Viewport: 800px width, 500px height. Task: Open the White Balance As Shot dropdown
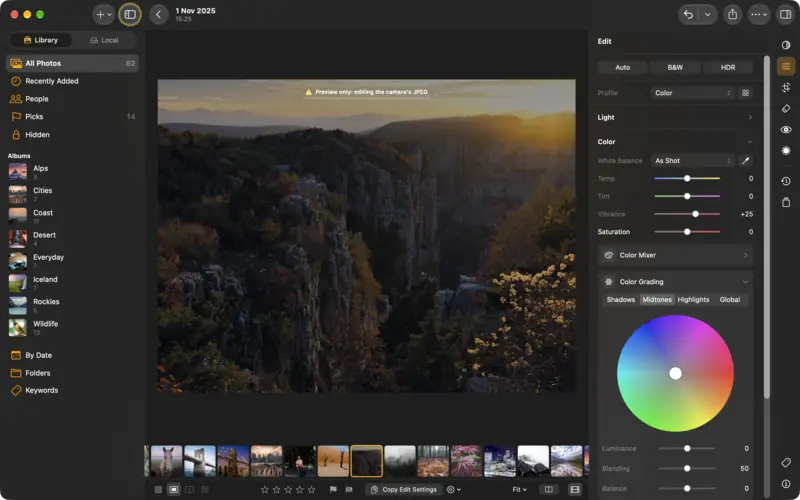[x=693, y=161]
